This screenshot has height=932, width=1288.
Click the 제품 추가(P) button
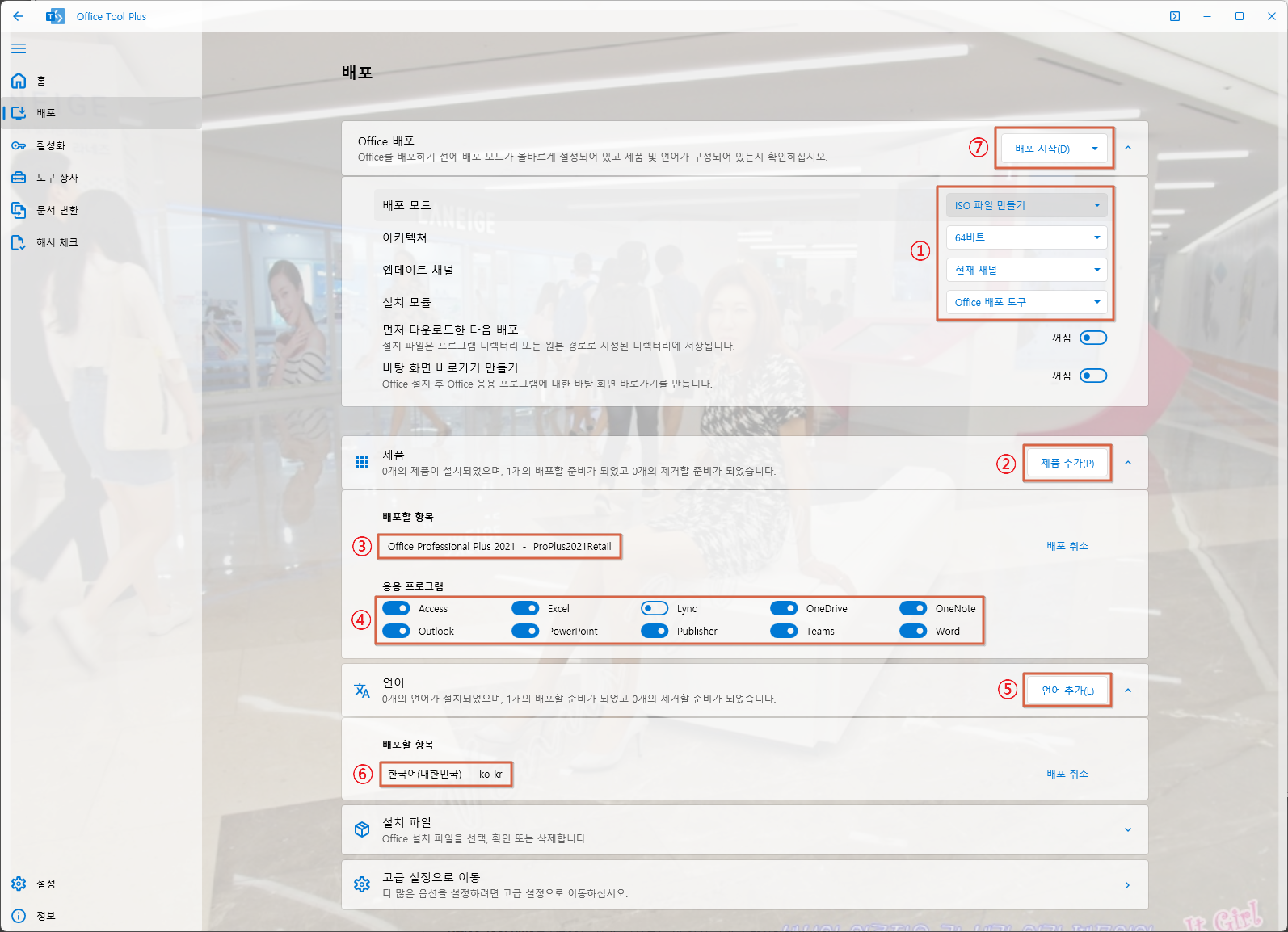pyautogui.click(x=1067, y=463)
